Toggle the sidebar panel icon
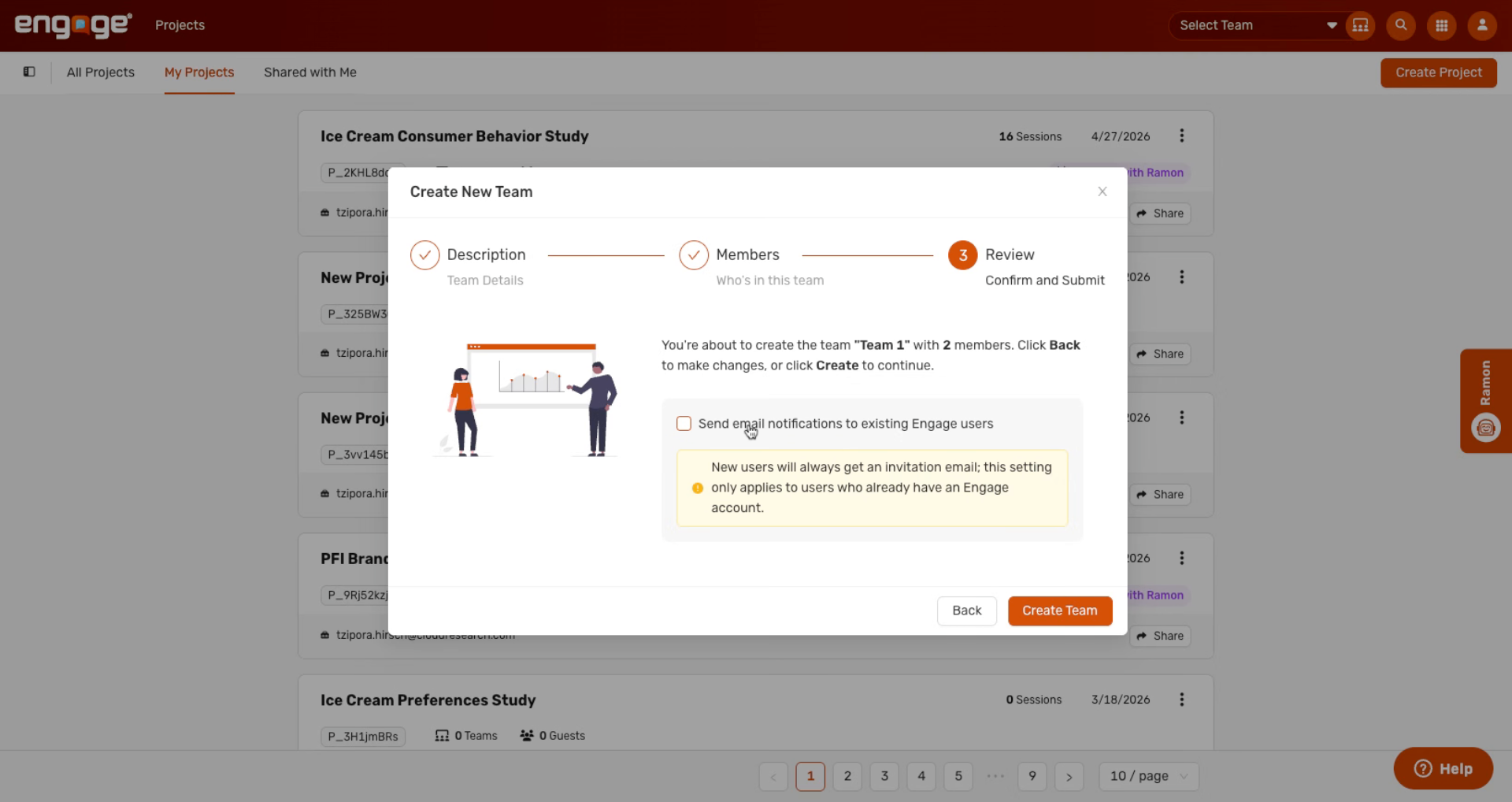 tap(29, 72)
